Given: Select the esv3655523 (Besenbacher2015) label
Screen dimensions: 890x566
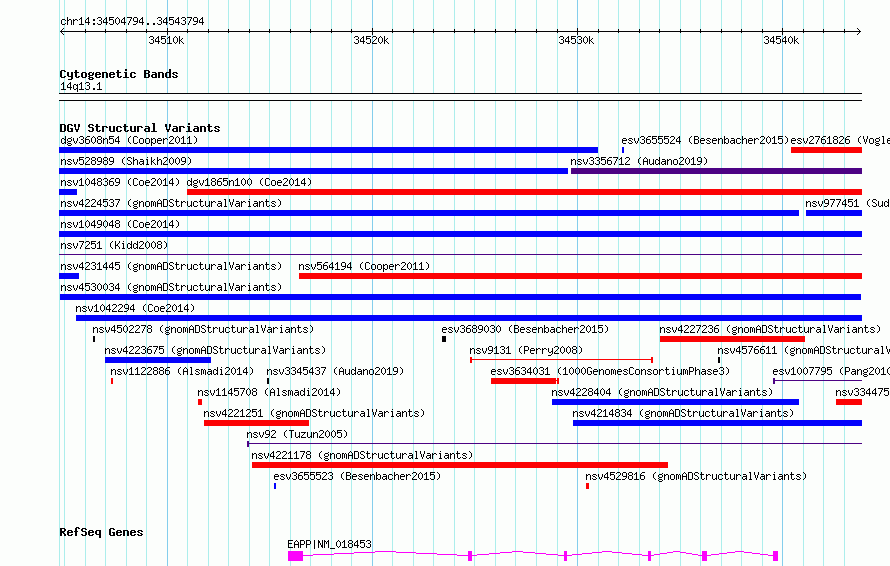Looking at the screenshot, I should coord(357,476).
